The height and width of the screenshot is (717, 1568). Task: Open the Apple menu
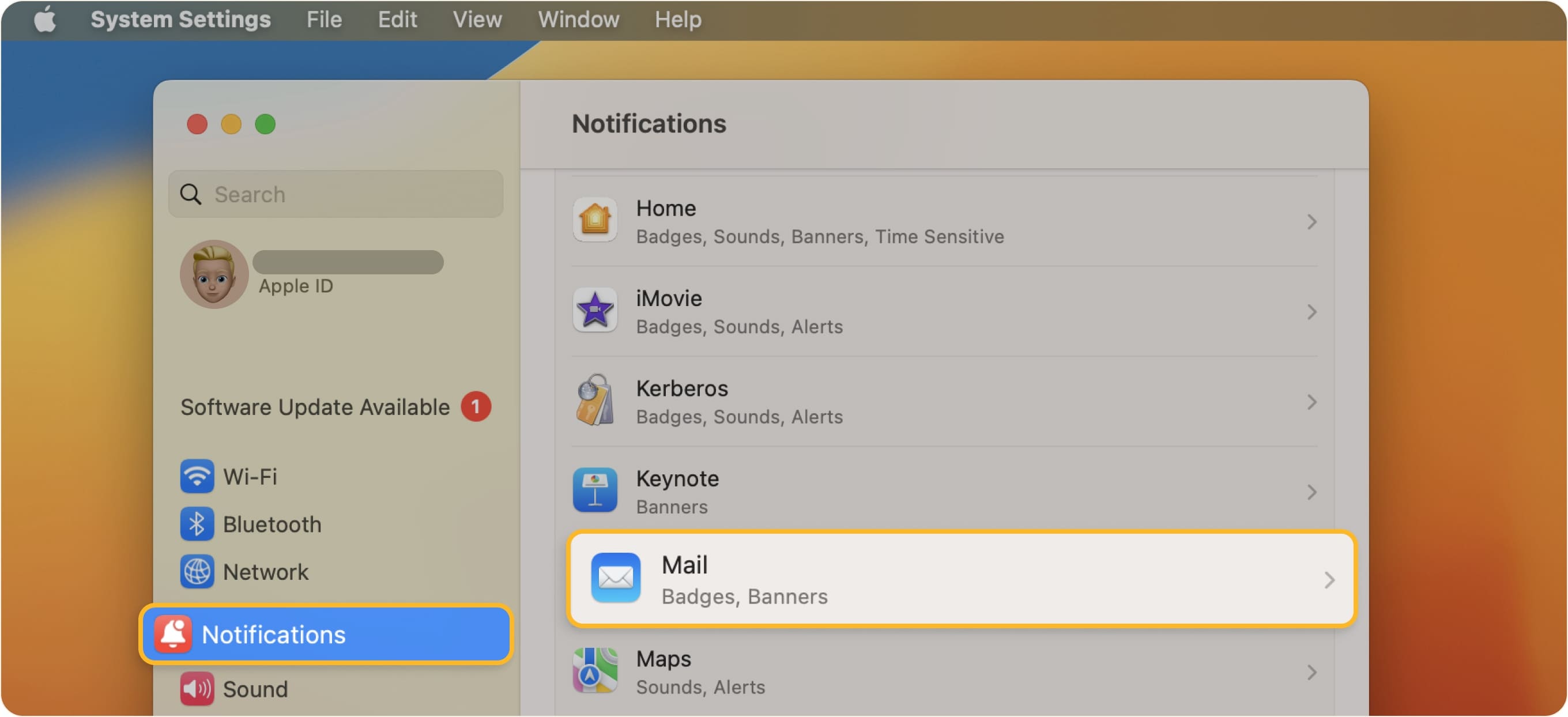44,19
